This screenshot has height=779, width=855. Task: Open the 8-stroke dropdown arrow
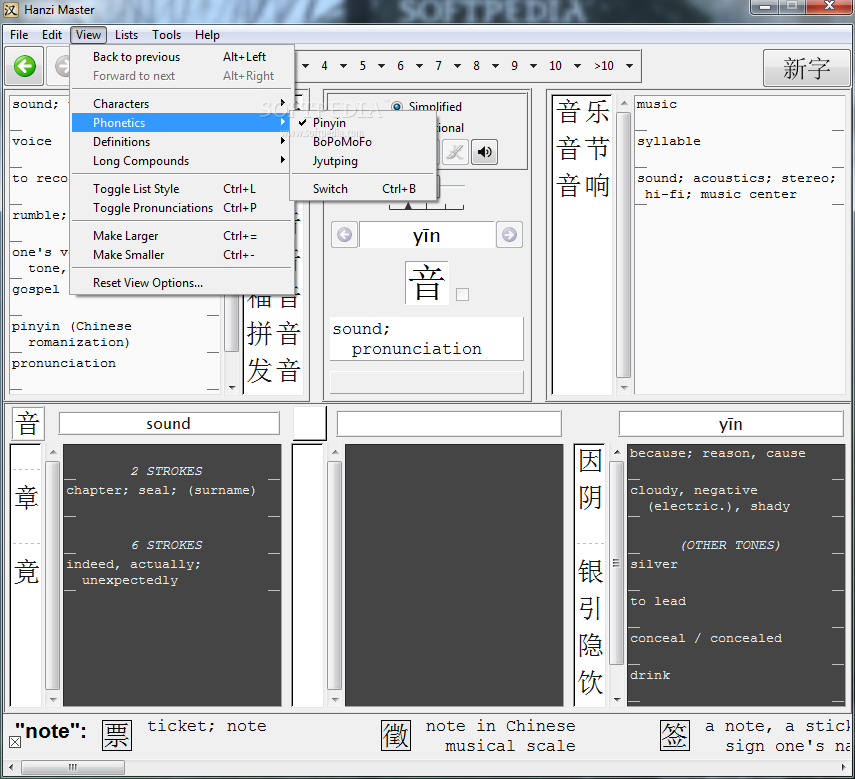[495, 66]
